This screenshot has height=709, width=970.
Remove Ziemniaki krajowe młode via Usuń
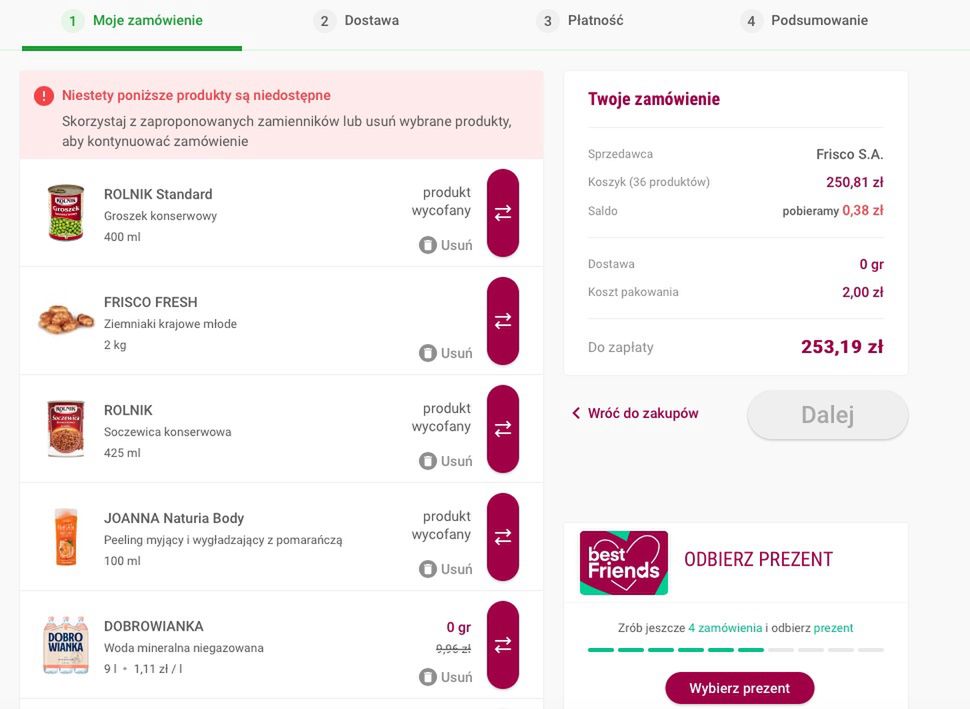point(445,353)
